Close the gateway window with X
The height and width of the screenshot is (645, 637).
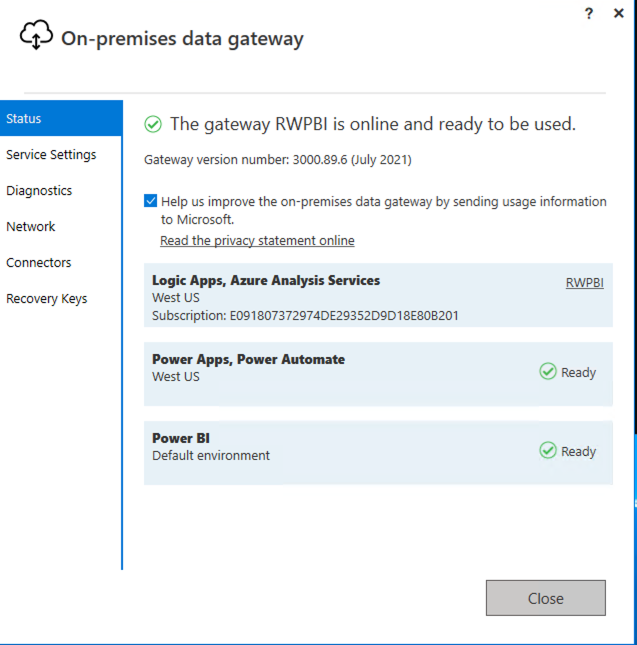(x=618, y=14)
